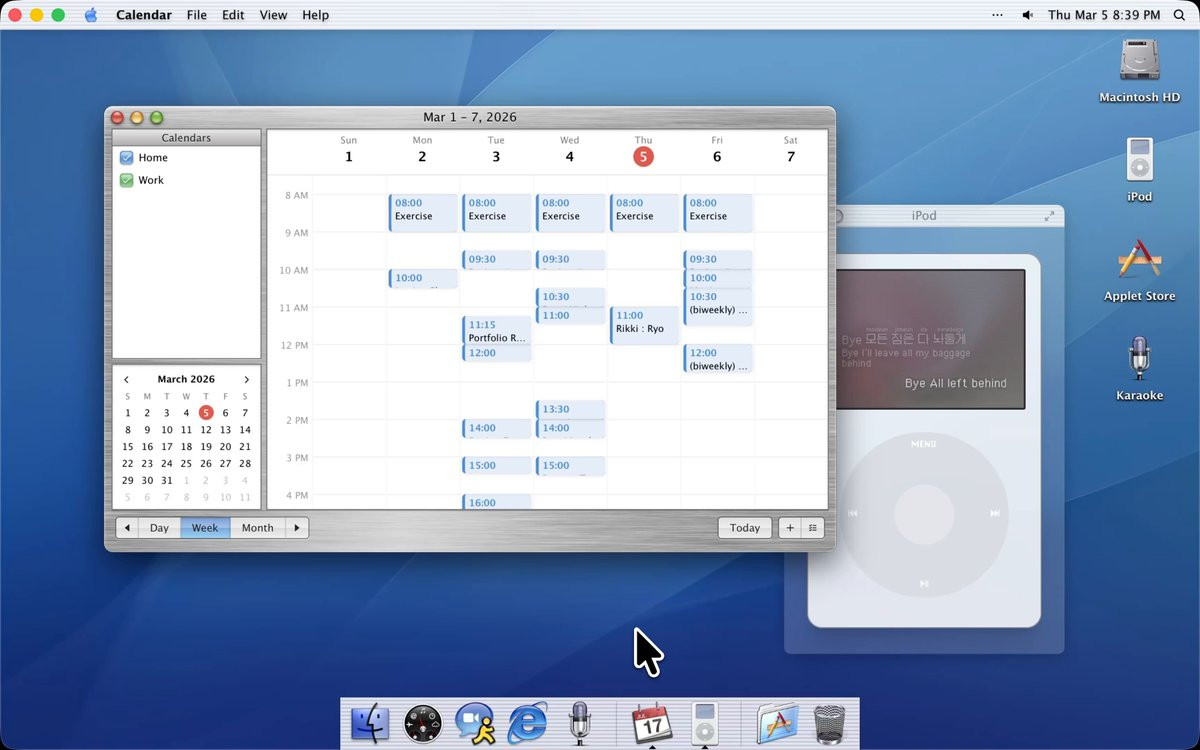The width and height of the screenshot is (1200, 750).
Task: Click the volume icon in menu bar
Action: 1027,15
